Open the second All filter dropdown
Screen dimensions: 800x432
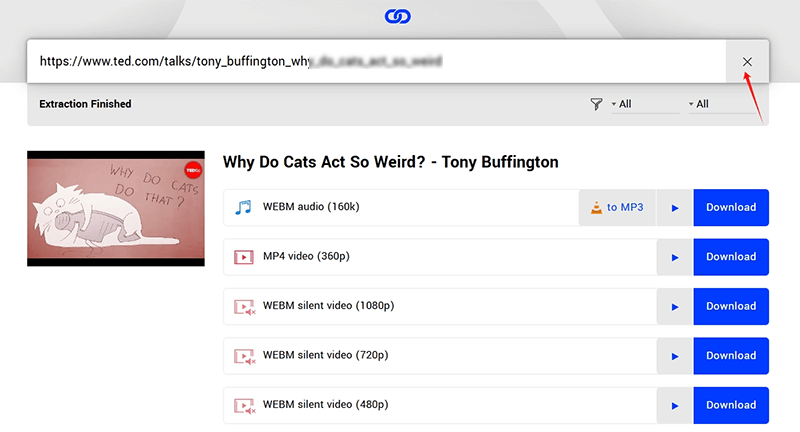tap(722, 104)
